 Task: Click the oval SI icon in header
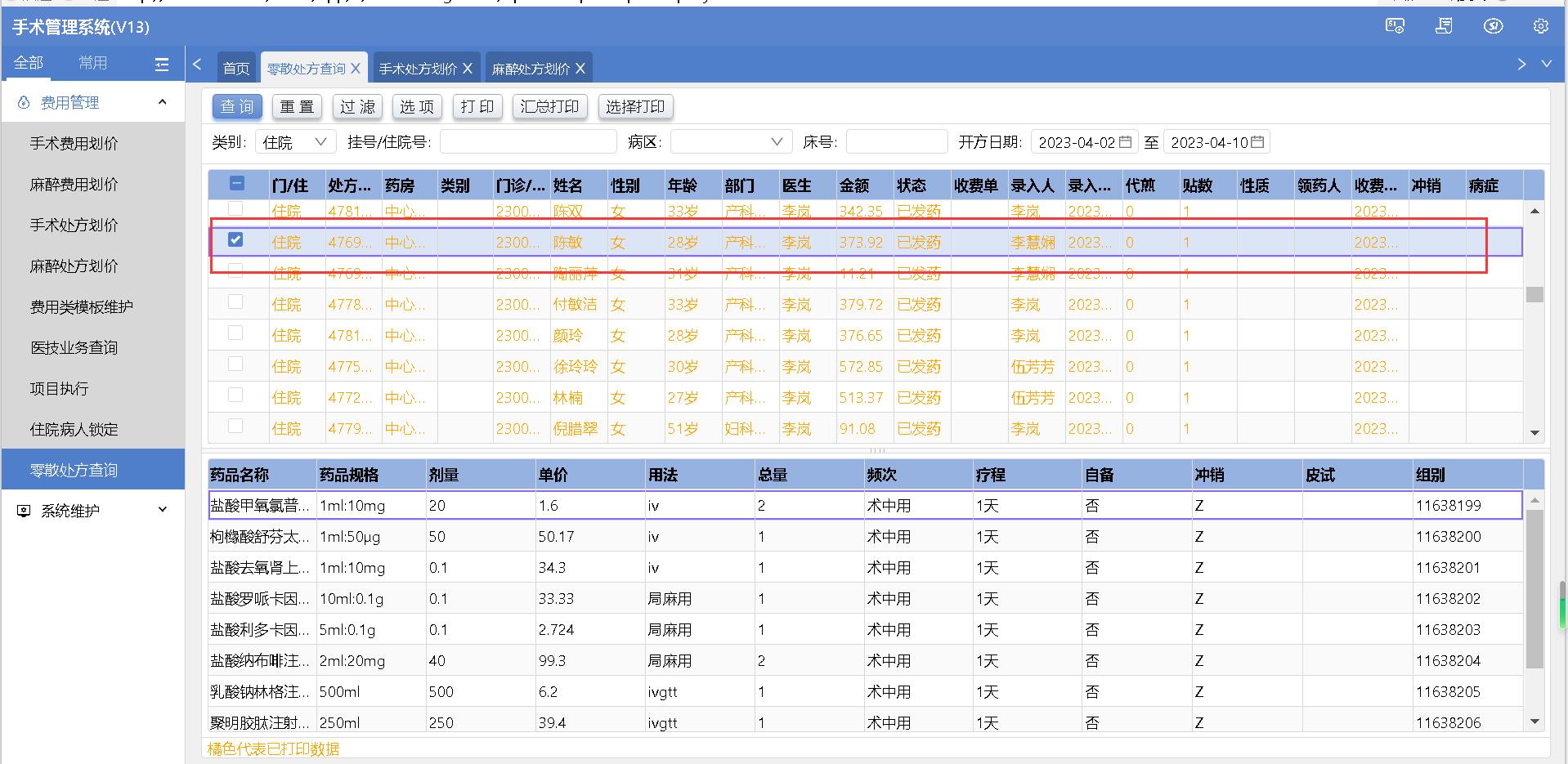(1493, 26)
